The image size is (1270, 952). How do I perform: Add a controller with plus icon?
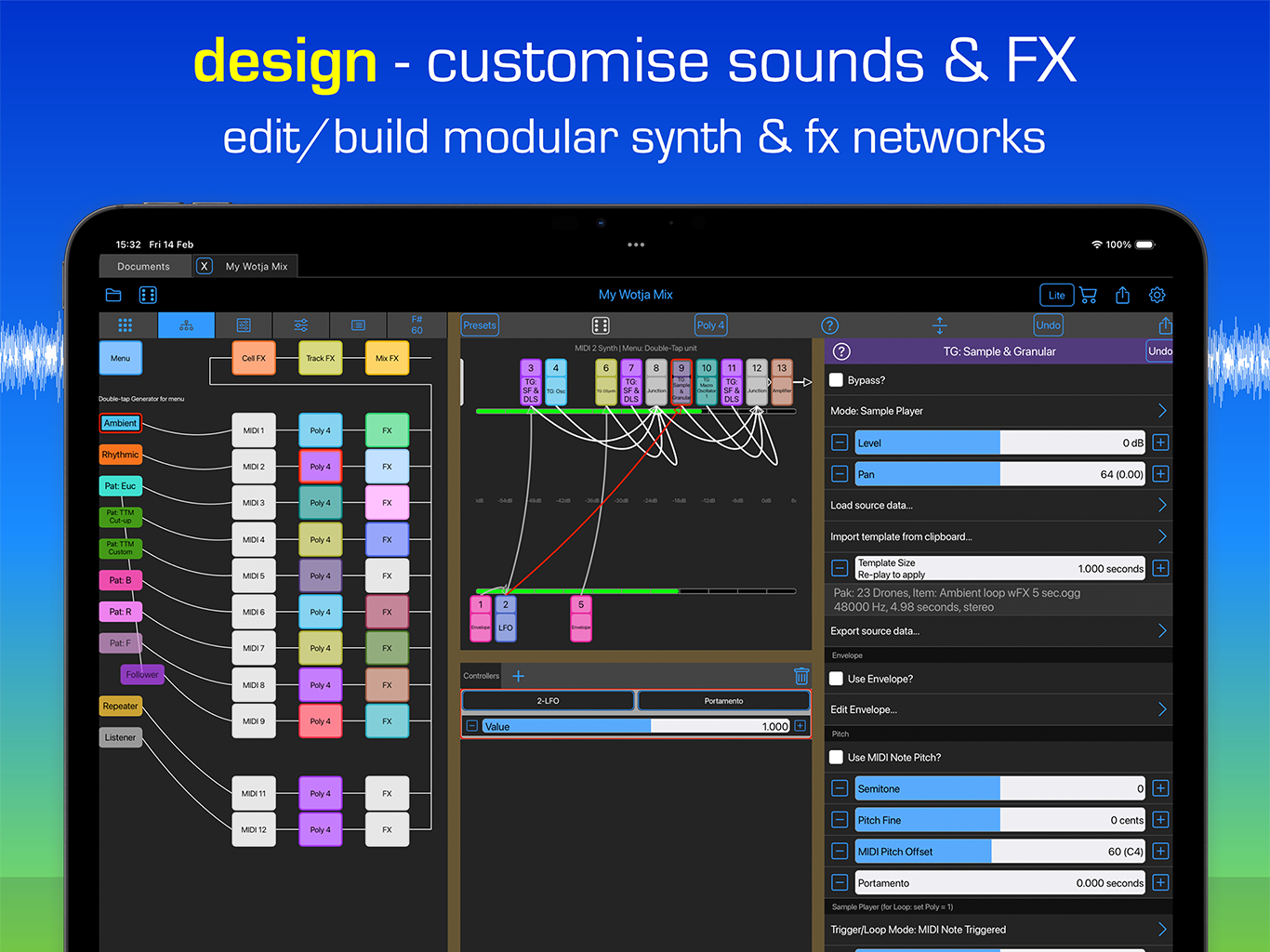tap(519, 676)
